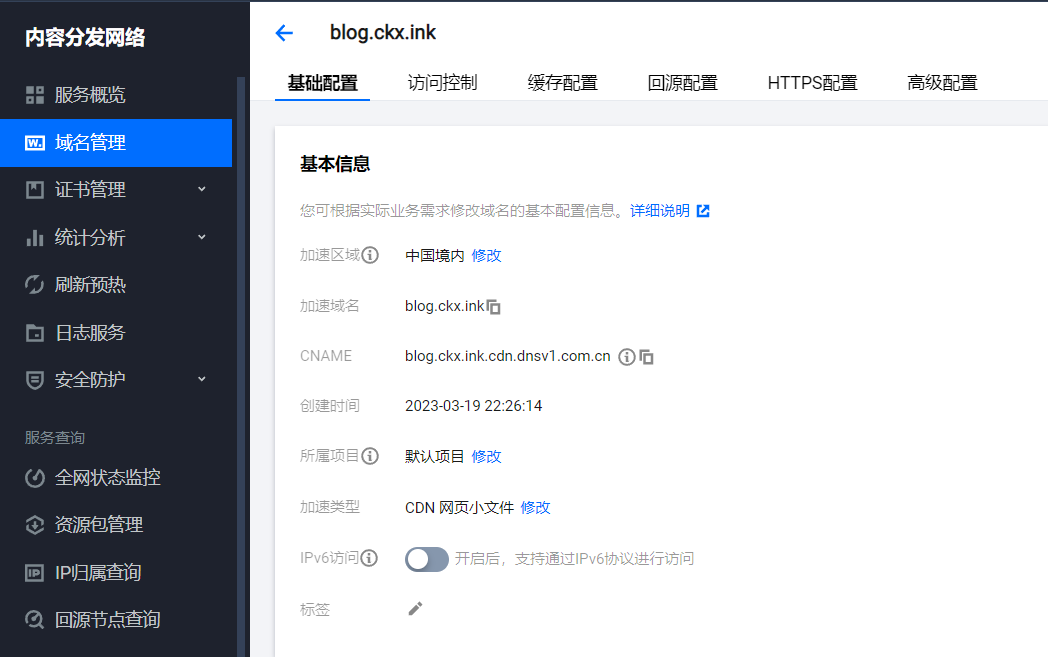The height and width of the screenshot is (657, 1048).
Task: Expand the 统计分析 sidebar menu
Action: coord(116,238)
